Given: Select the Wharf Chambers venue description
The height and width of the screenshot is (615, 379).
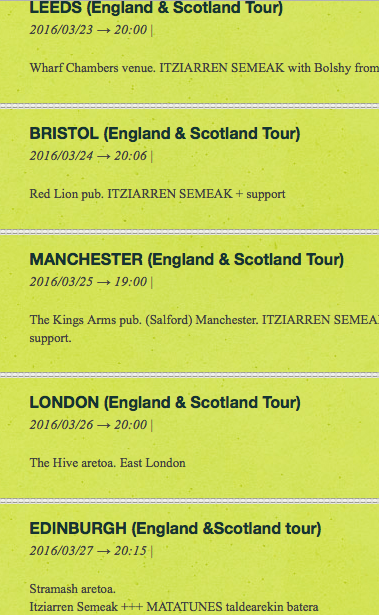Looking at the screenshot, I should [204, 68].
